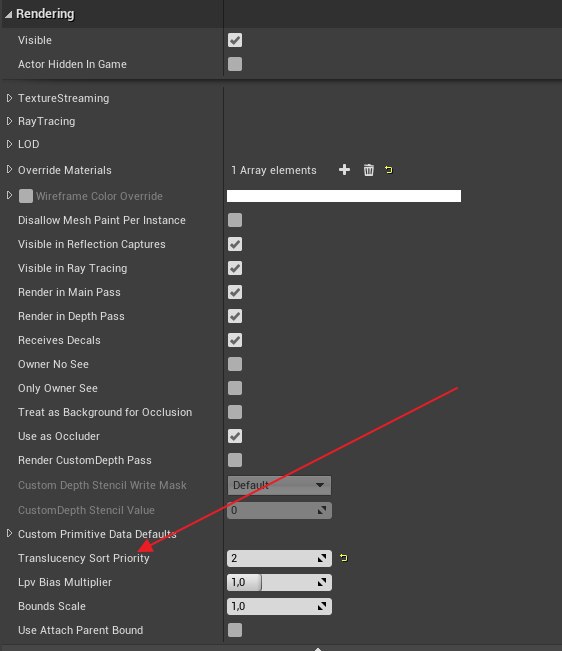Enable the Wireframe Color Override checkbox
Image resolution: width=562 pixels, height=651 pixels.
pyautogui.click(x=26, y=196)
